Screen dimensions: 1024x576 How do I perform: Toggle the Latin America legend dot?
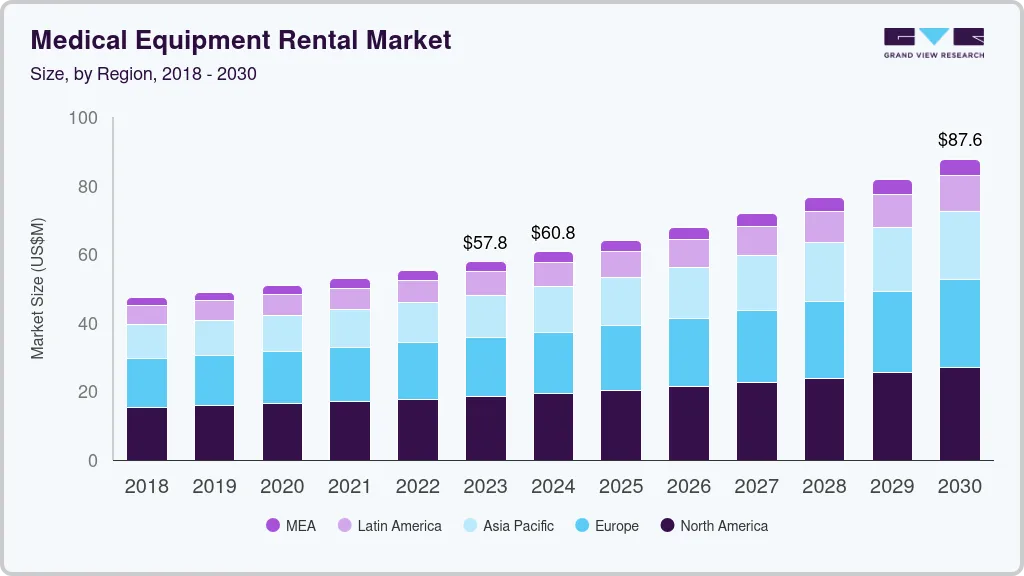click(x=344, y=525)
